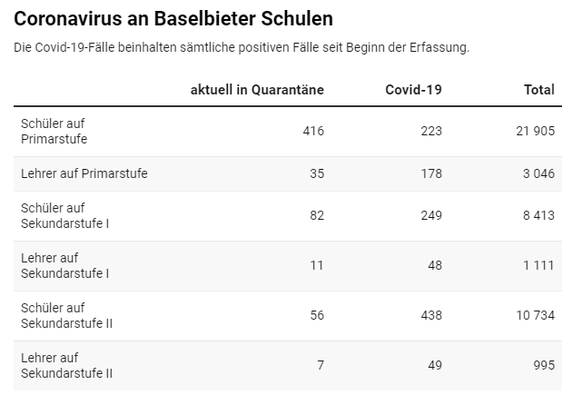This screenshot has height=395, width=582.
Task: Click the total value 10 734
Action: [x=535, y=316]
